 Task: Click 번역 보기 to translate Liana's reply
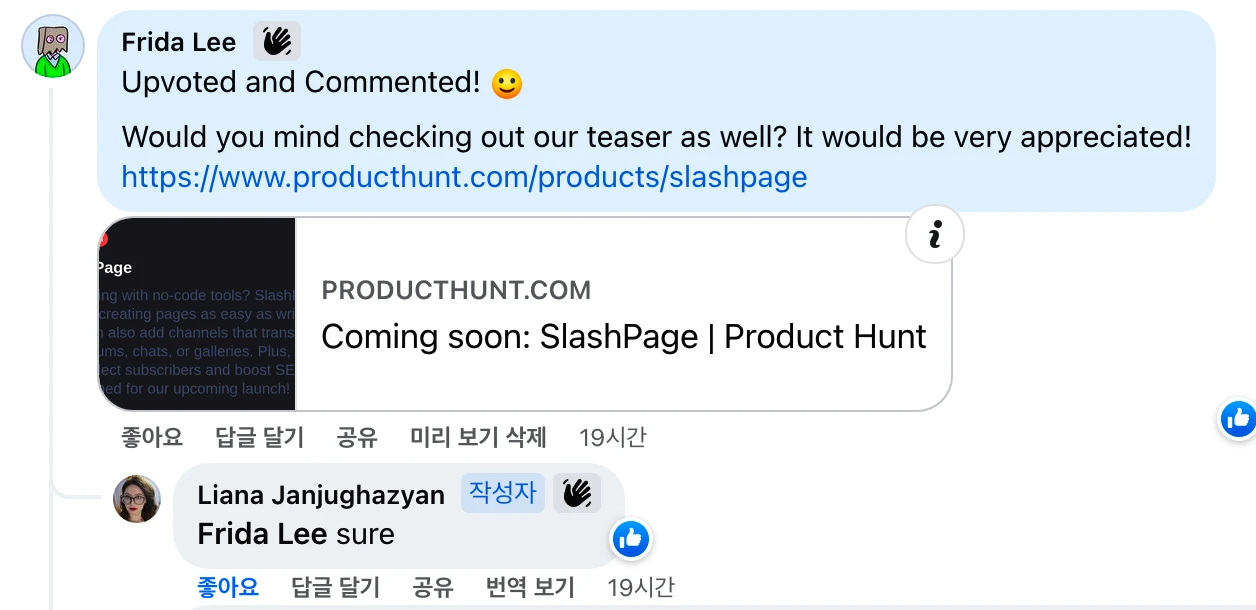[530, 587]
